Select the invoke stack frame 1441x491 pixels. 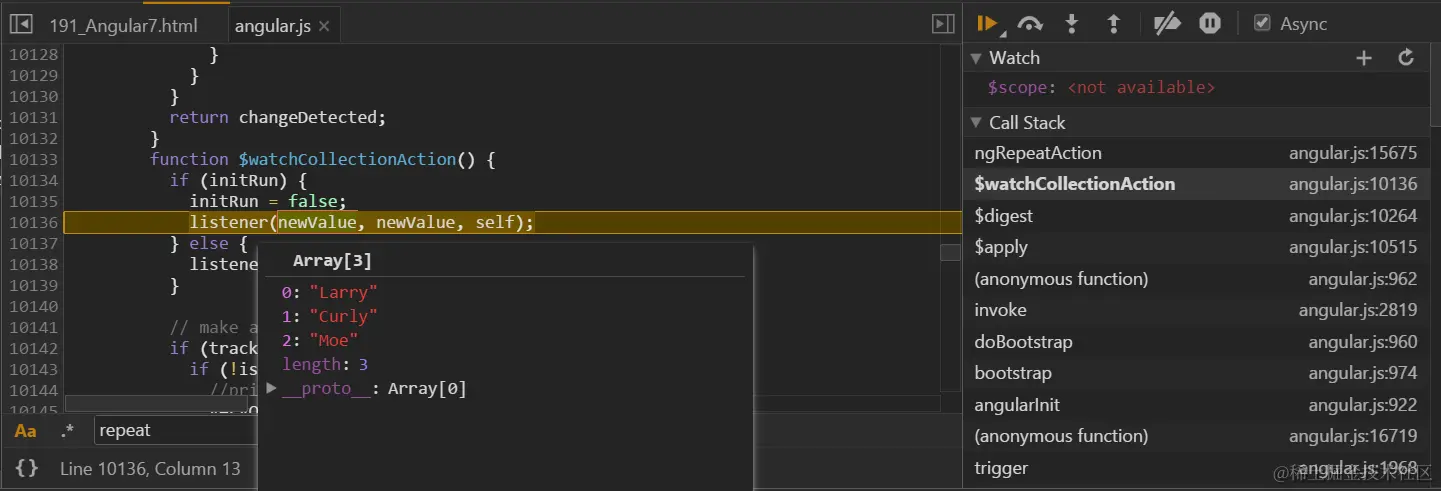tap(1196, 310)
